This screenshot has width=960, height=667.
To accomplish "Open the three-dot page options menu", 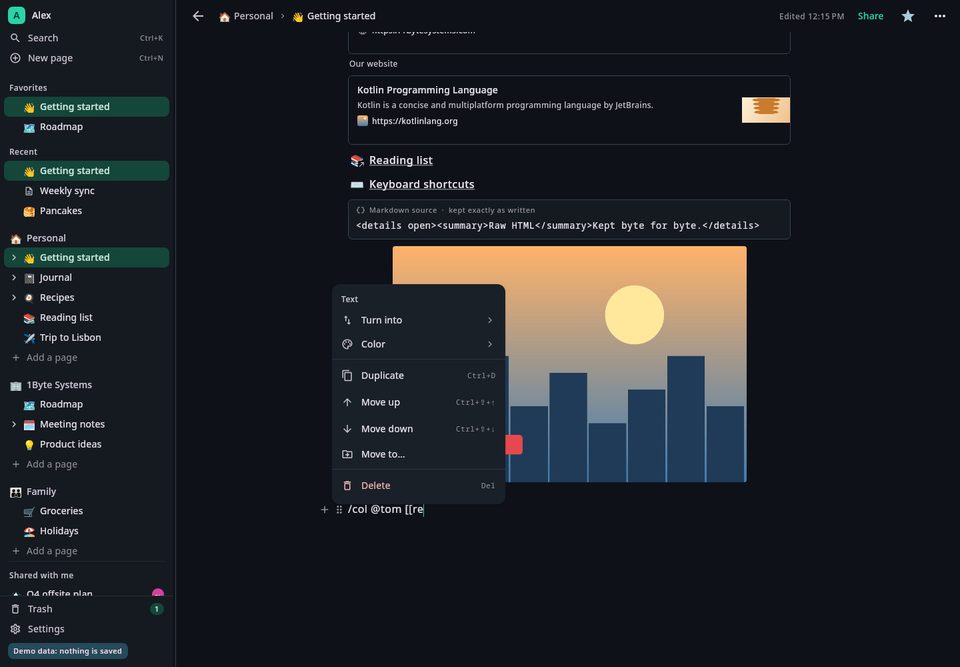I will click(940, 16).
